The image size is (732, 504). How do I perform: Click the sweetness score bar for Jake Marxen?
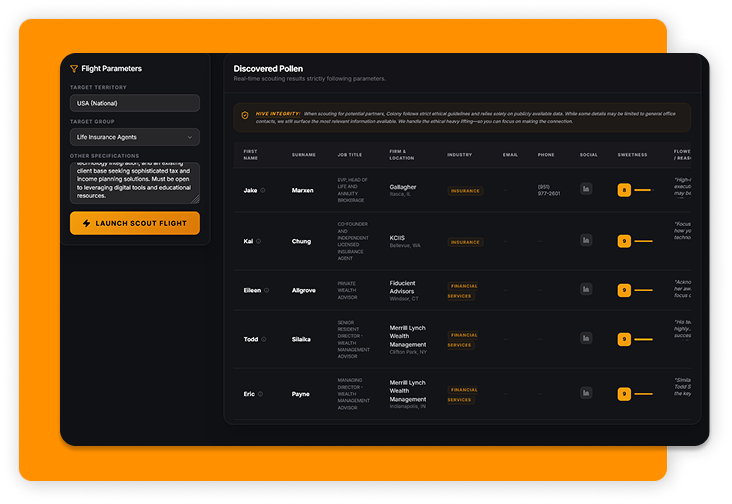(x=642, y=189)
